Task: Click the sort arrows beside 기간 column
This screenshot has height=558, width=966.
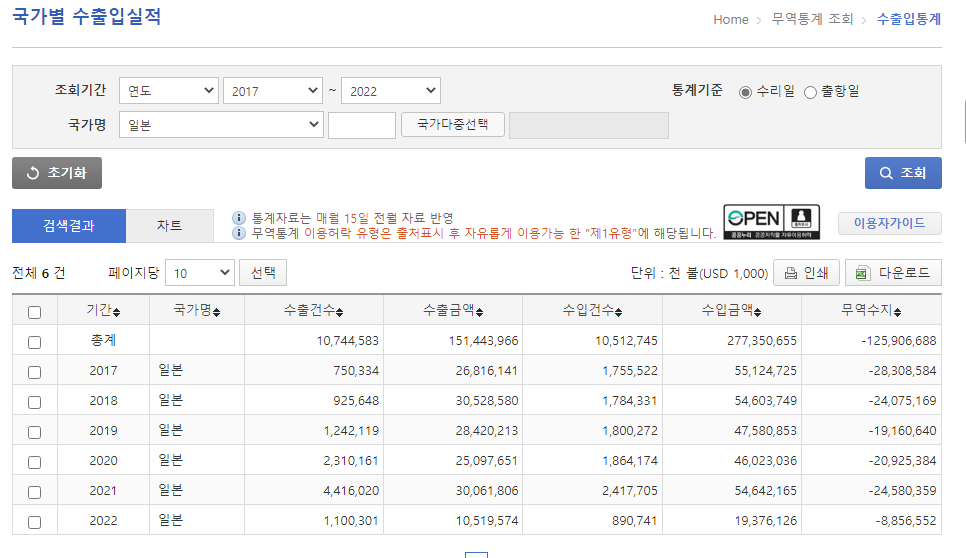Action: [116, 312]
